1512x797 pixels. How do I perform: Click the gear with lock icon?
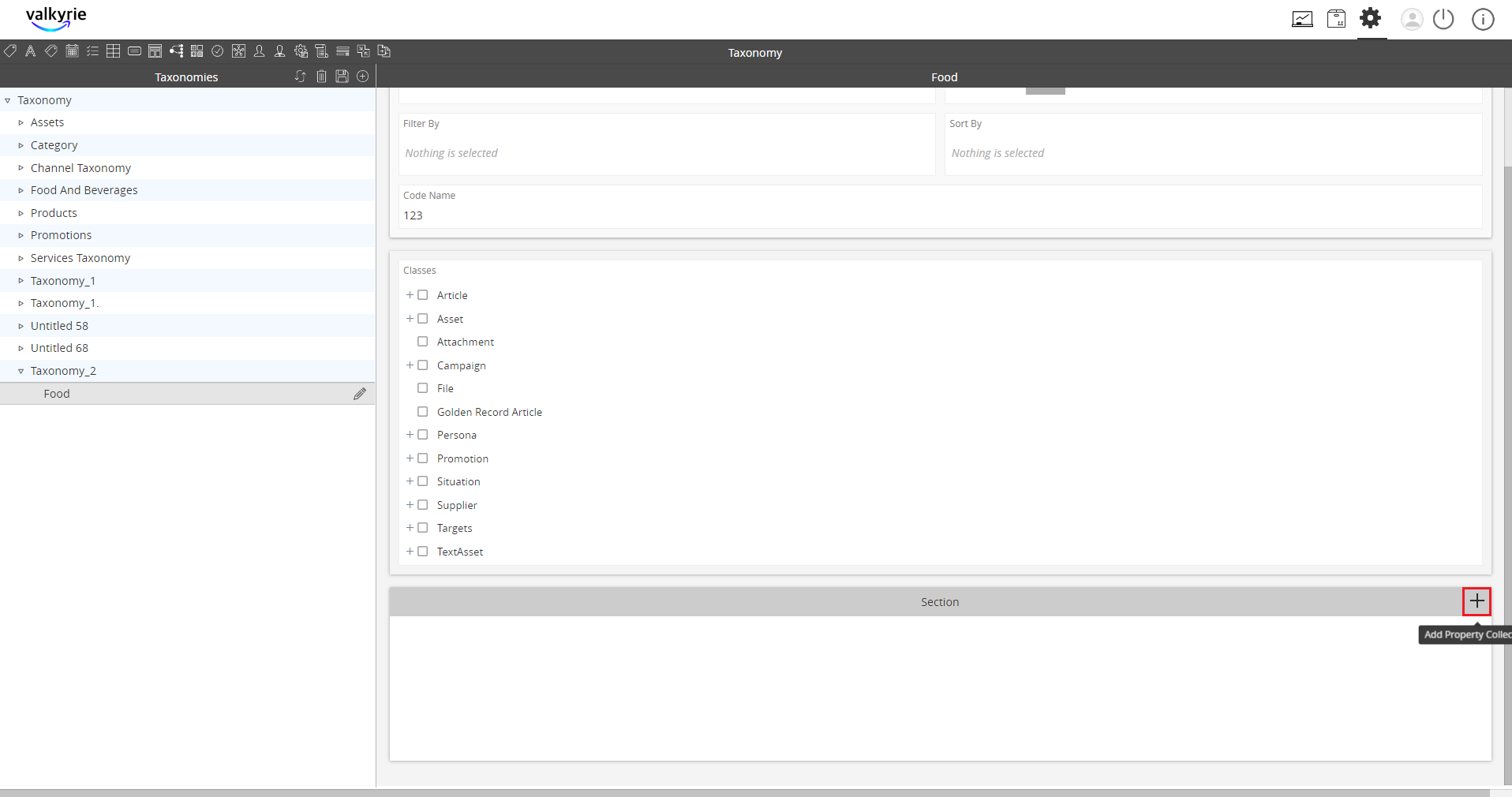[x=301, y=51]
